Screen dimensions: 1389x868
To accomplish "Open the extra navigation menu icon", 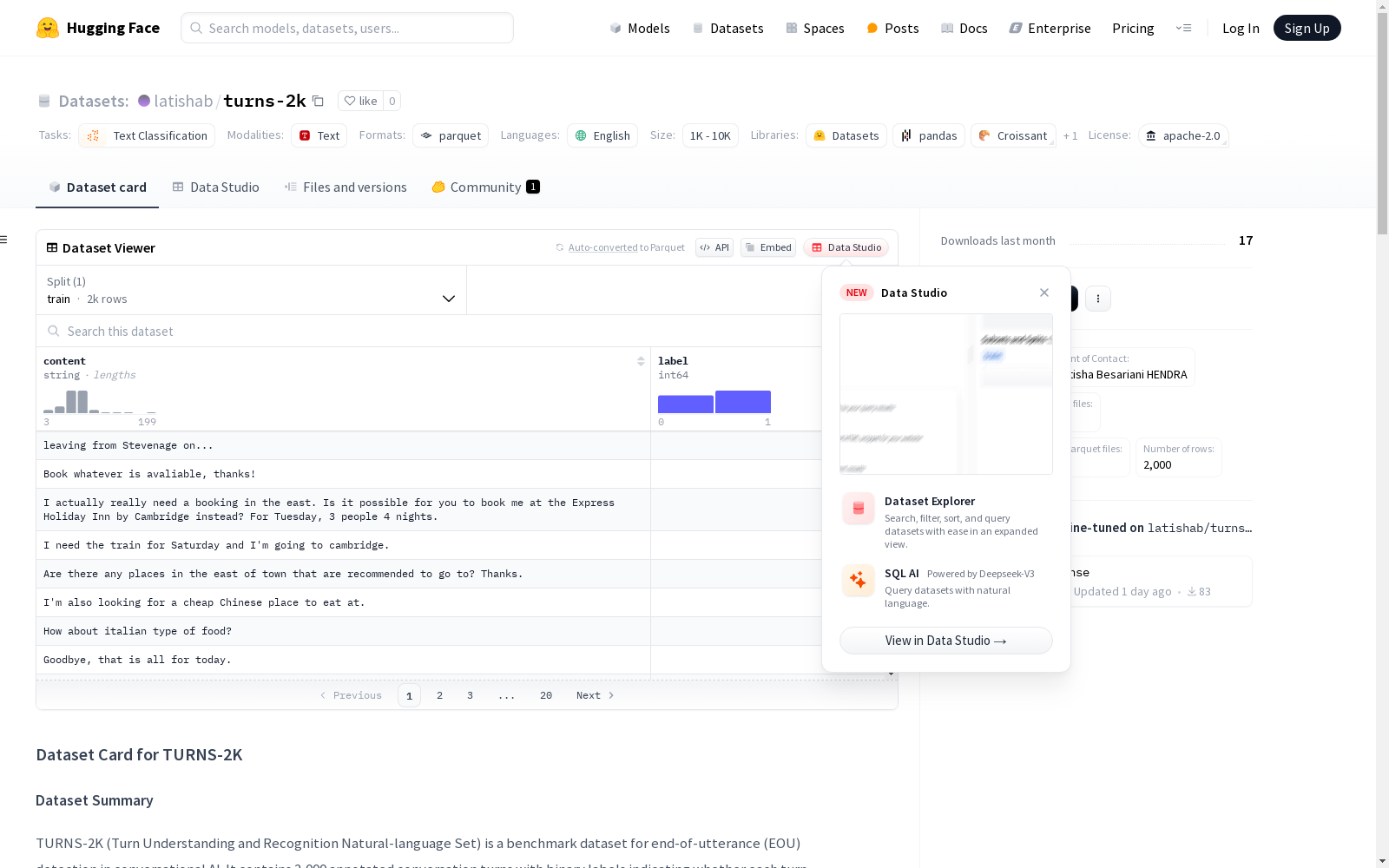I will pyautogui.click(x=1183, y=28).
